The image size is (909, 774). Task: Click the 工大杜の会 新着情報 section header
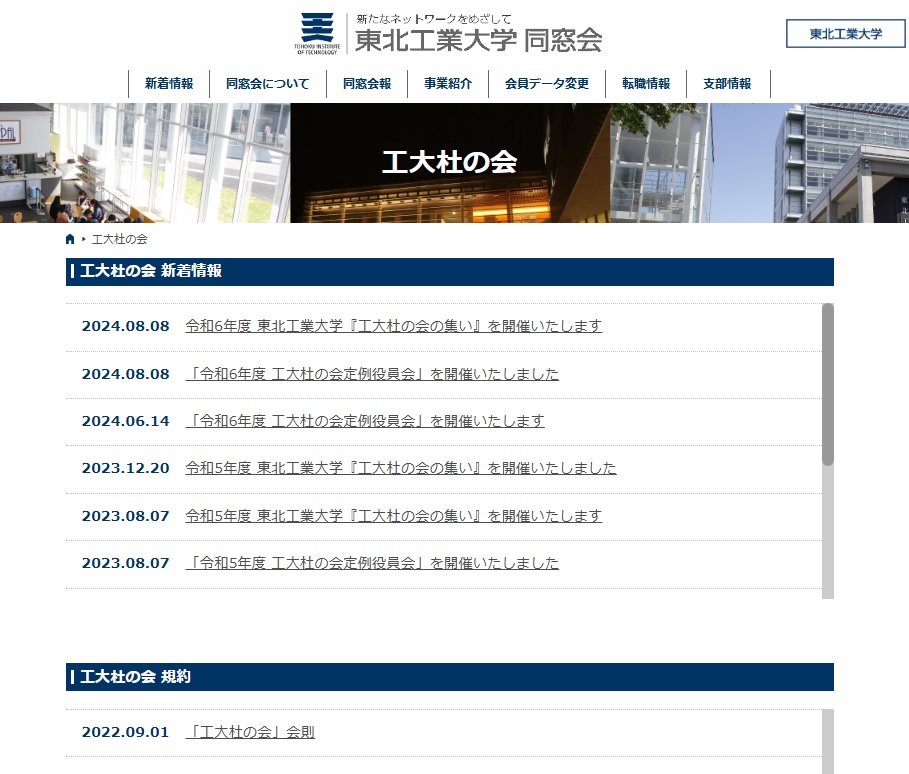tap(450, 271)
